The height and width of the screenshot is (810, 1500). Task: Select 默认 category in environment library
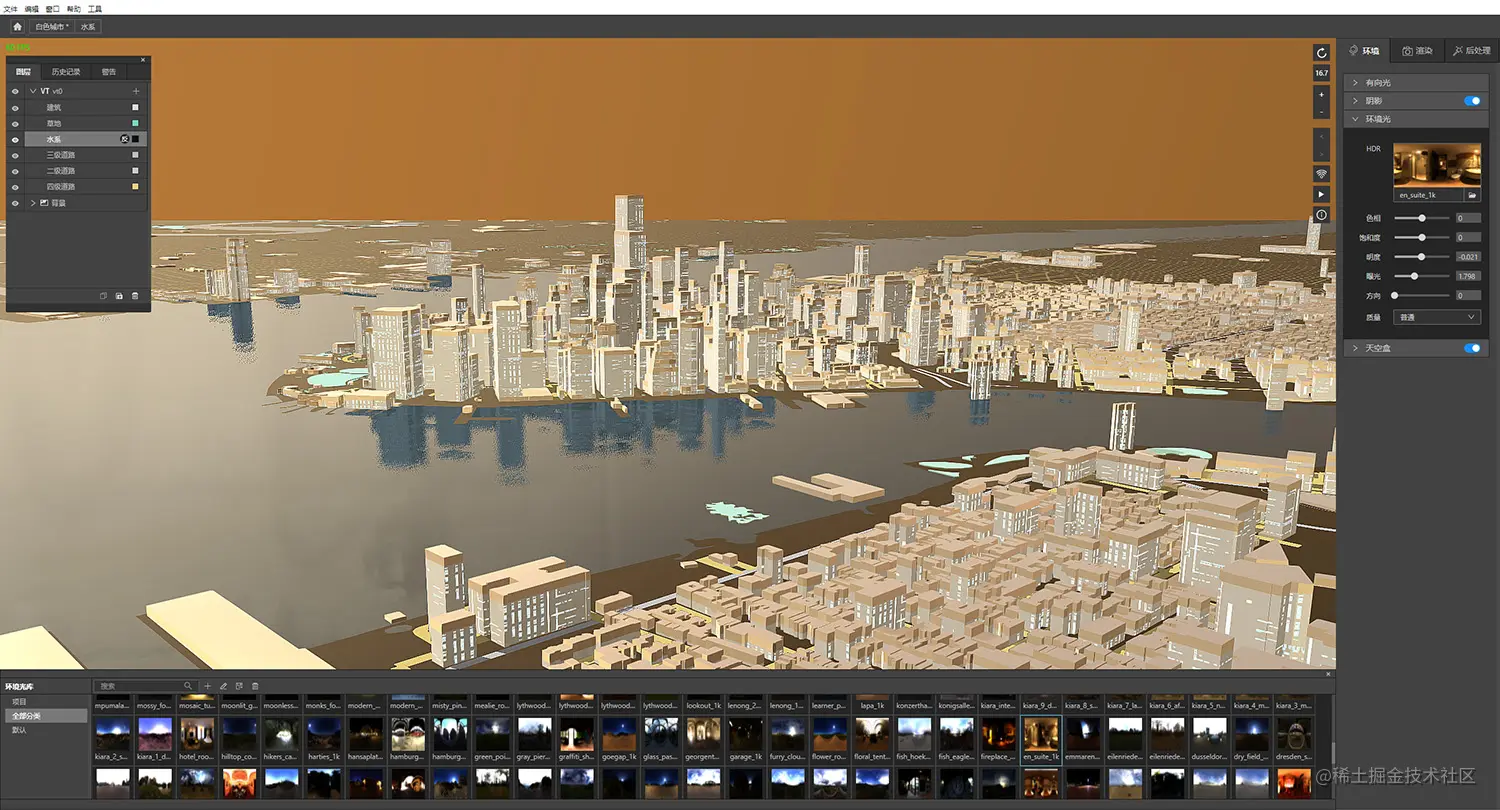pos(47,730)
